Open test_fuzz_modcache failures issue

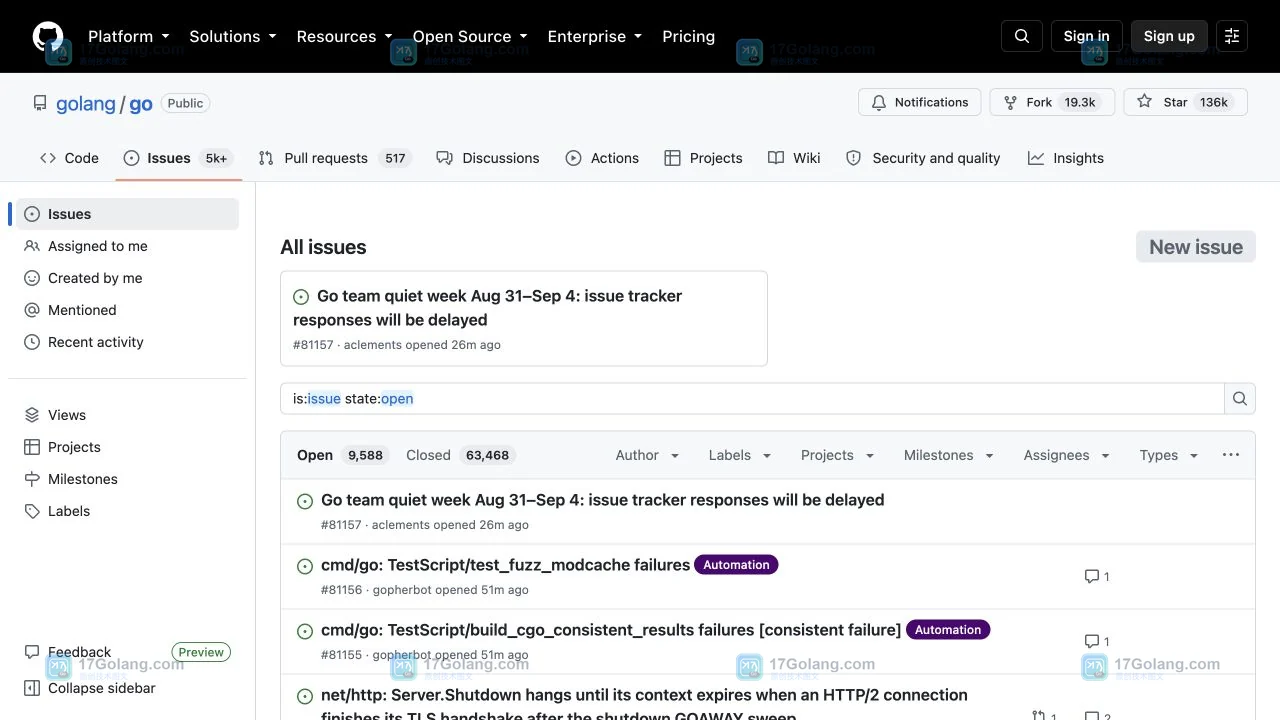point(505,565)
